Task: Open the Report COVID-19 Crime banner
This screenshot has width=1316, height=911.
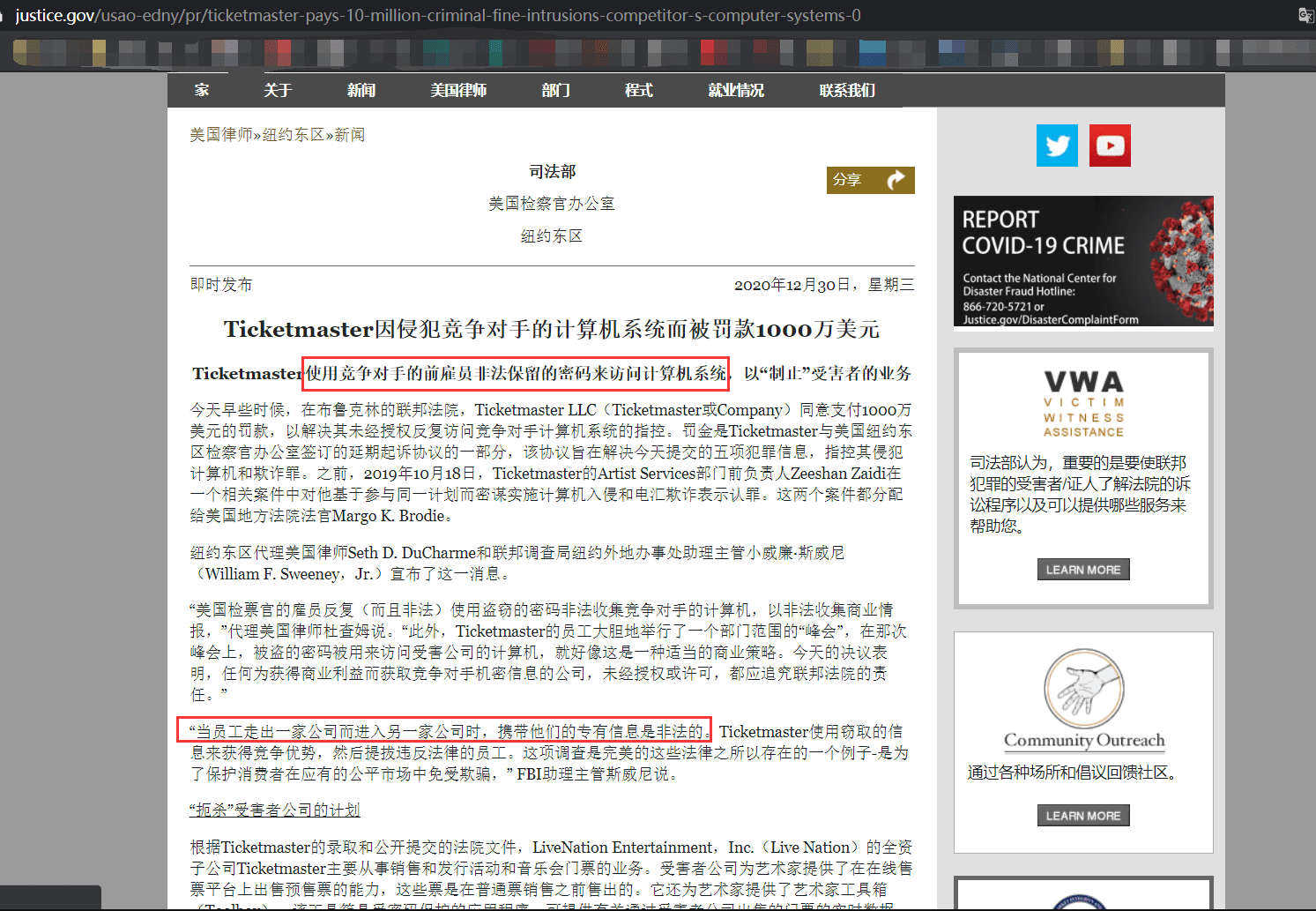Action: (1083, 262)
